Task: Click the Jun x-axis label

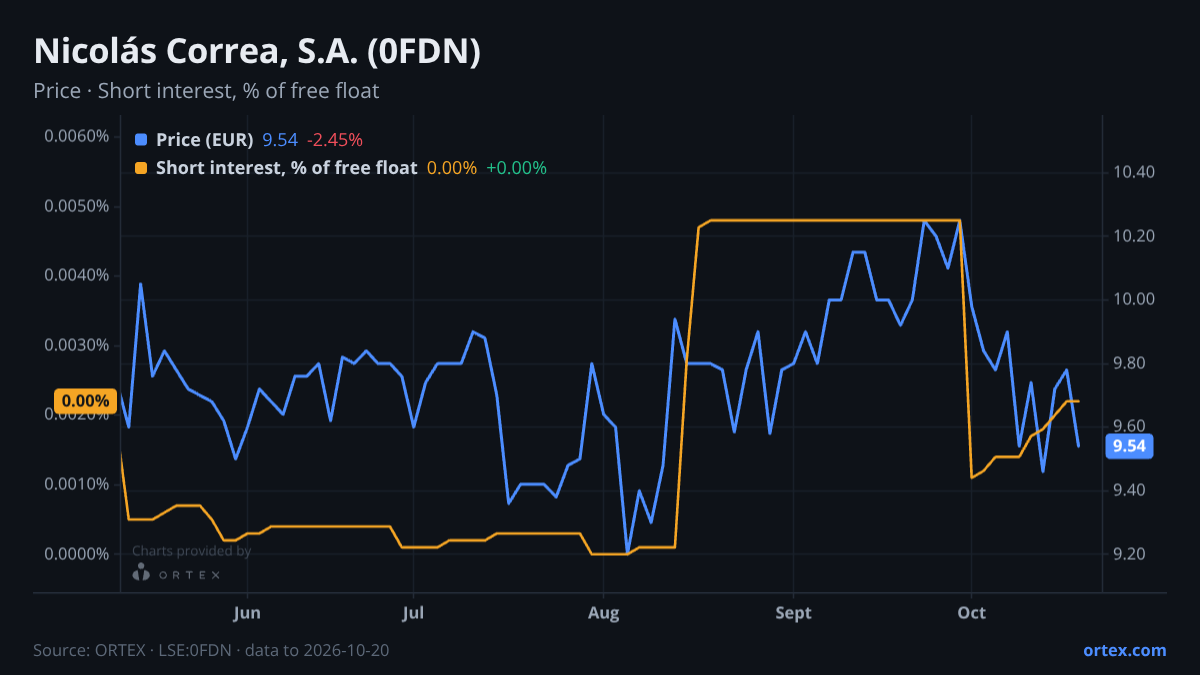Action: coord(246,612)
